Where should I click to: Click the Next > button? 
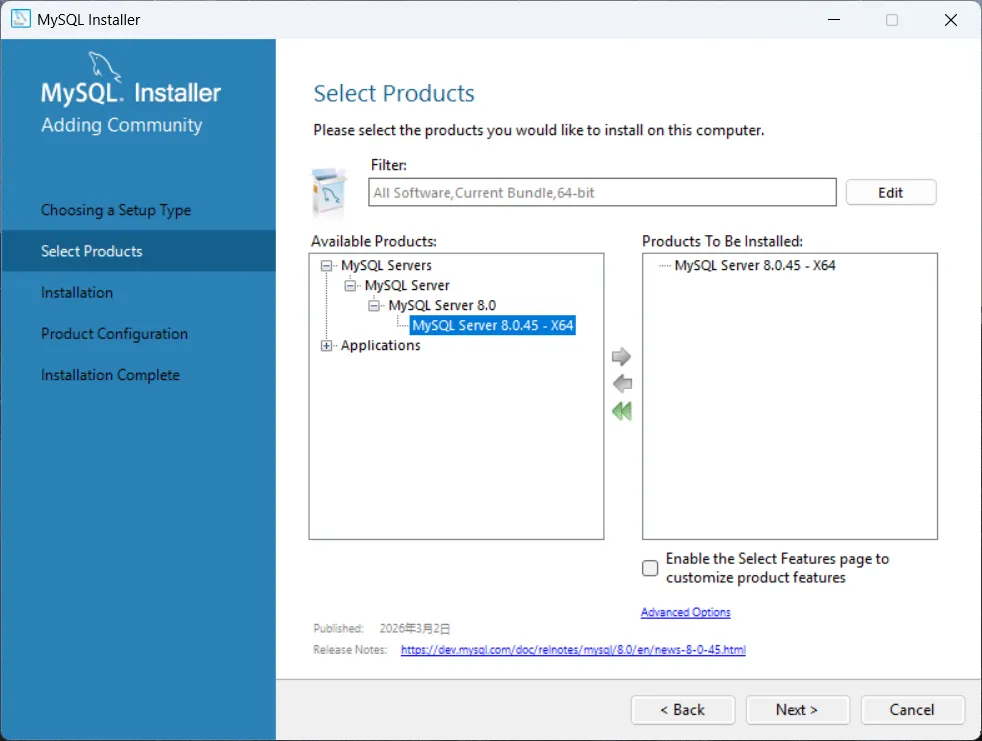(x=797, y=710)
